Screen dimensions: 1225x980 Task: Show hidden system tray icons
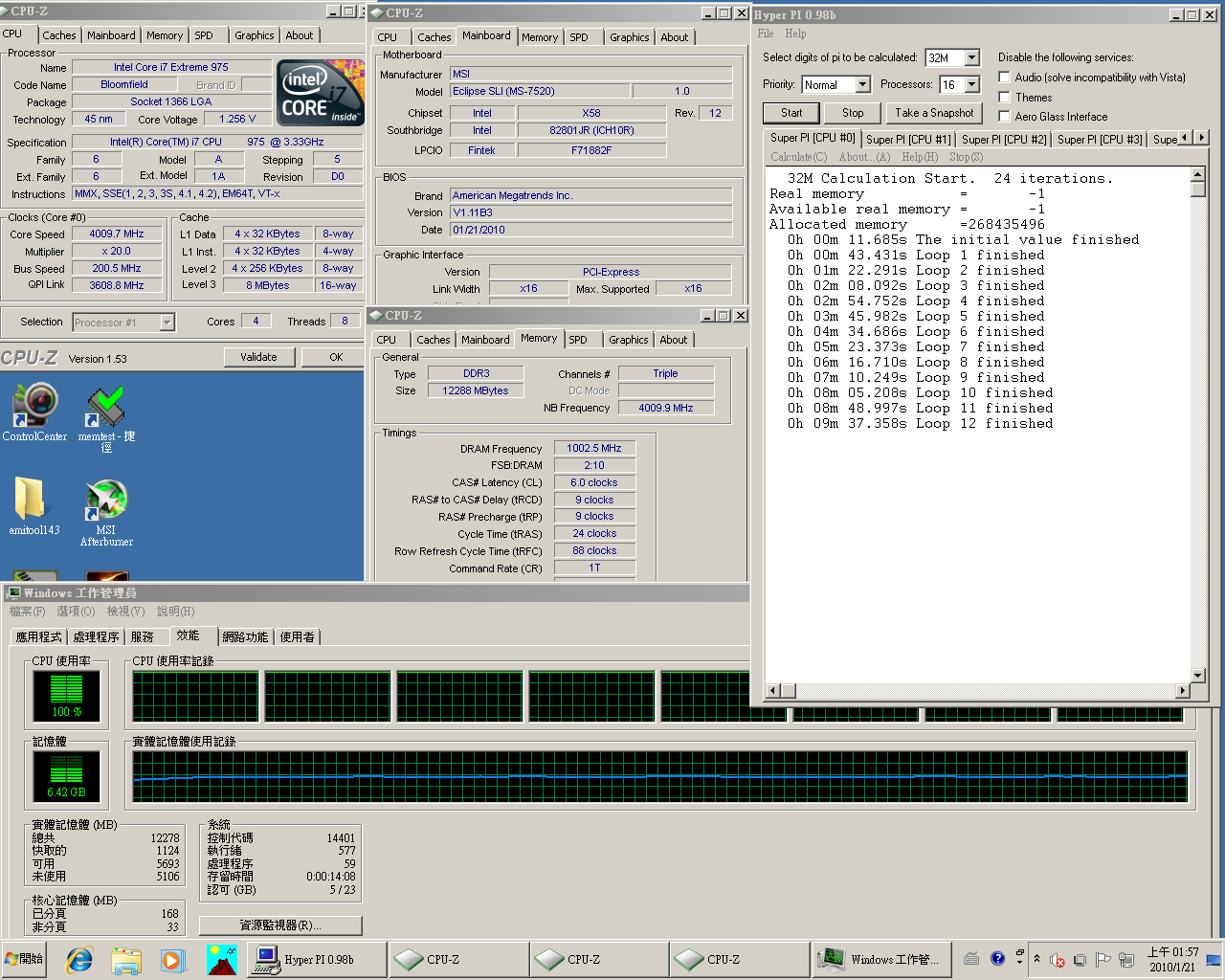pyautogui.click(x=1036, y=959)
